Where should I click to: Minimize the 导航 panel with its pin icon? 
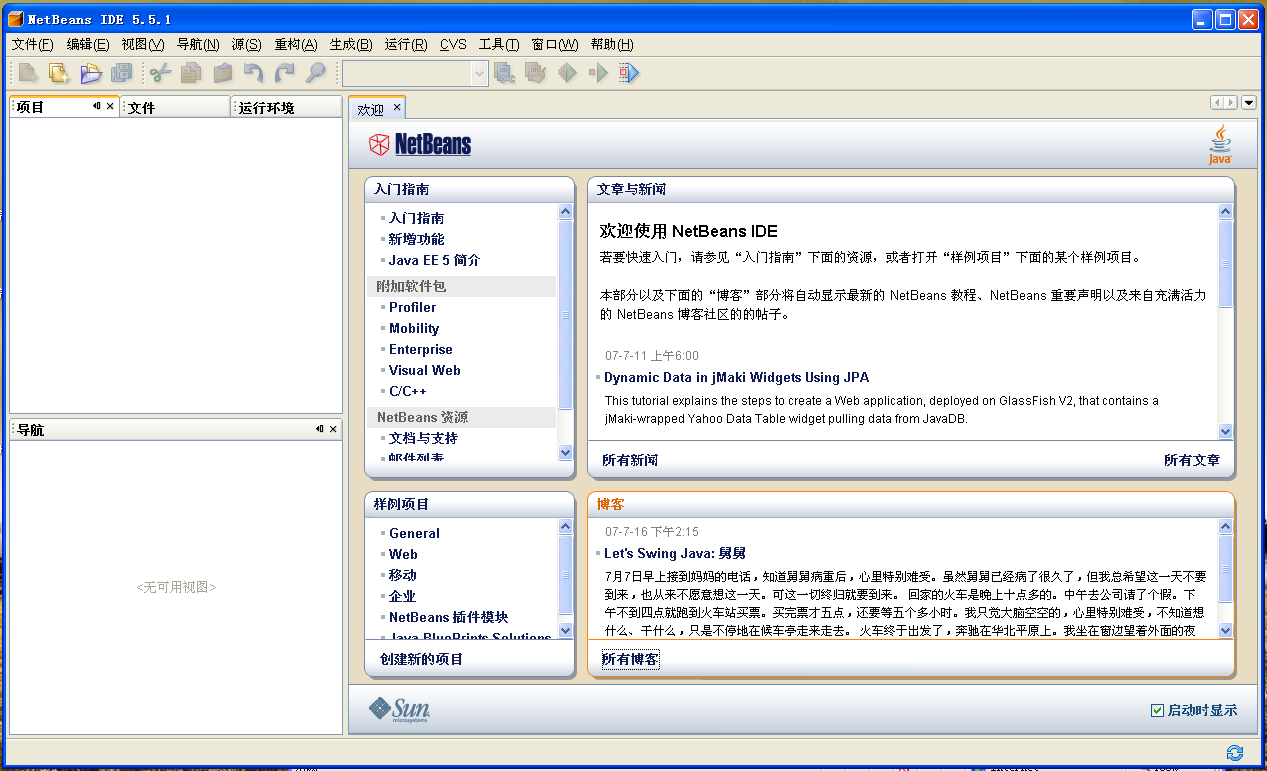point(320,429)
